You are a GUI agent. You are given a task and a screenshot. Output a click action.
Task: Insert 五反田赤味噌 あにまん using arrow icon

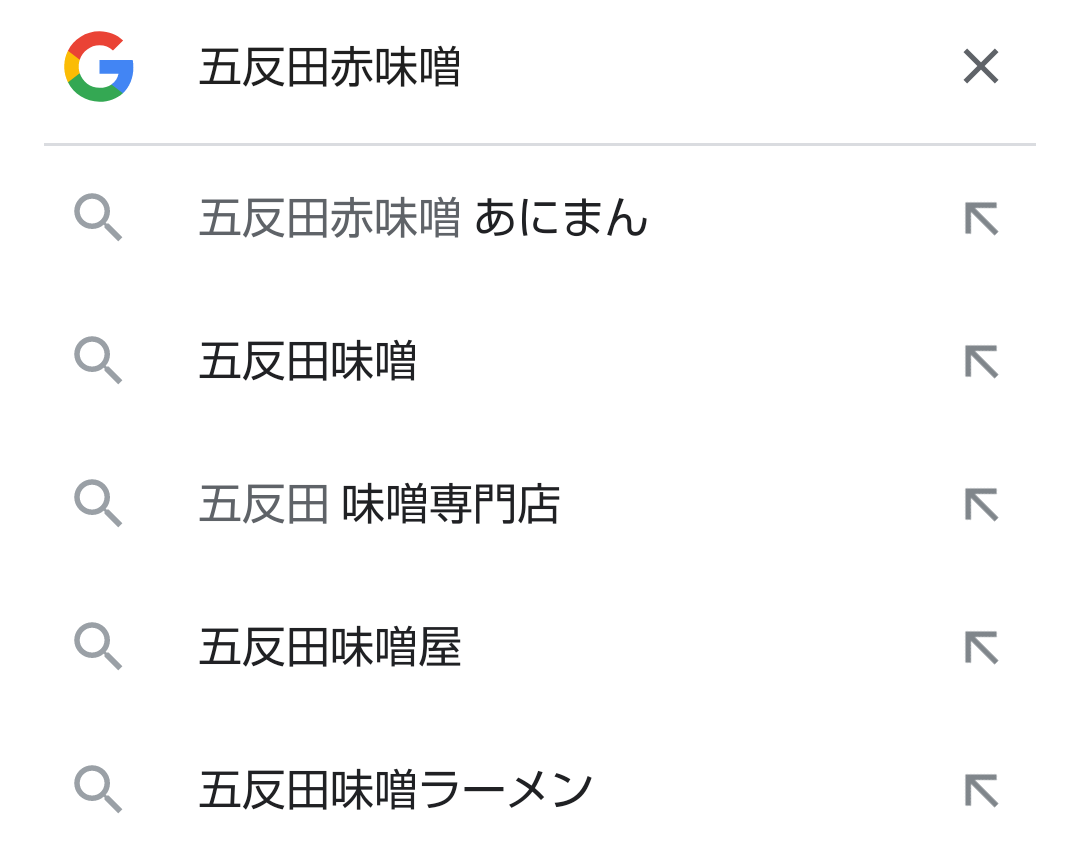(981, 218)
